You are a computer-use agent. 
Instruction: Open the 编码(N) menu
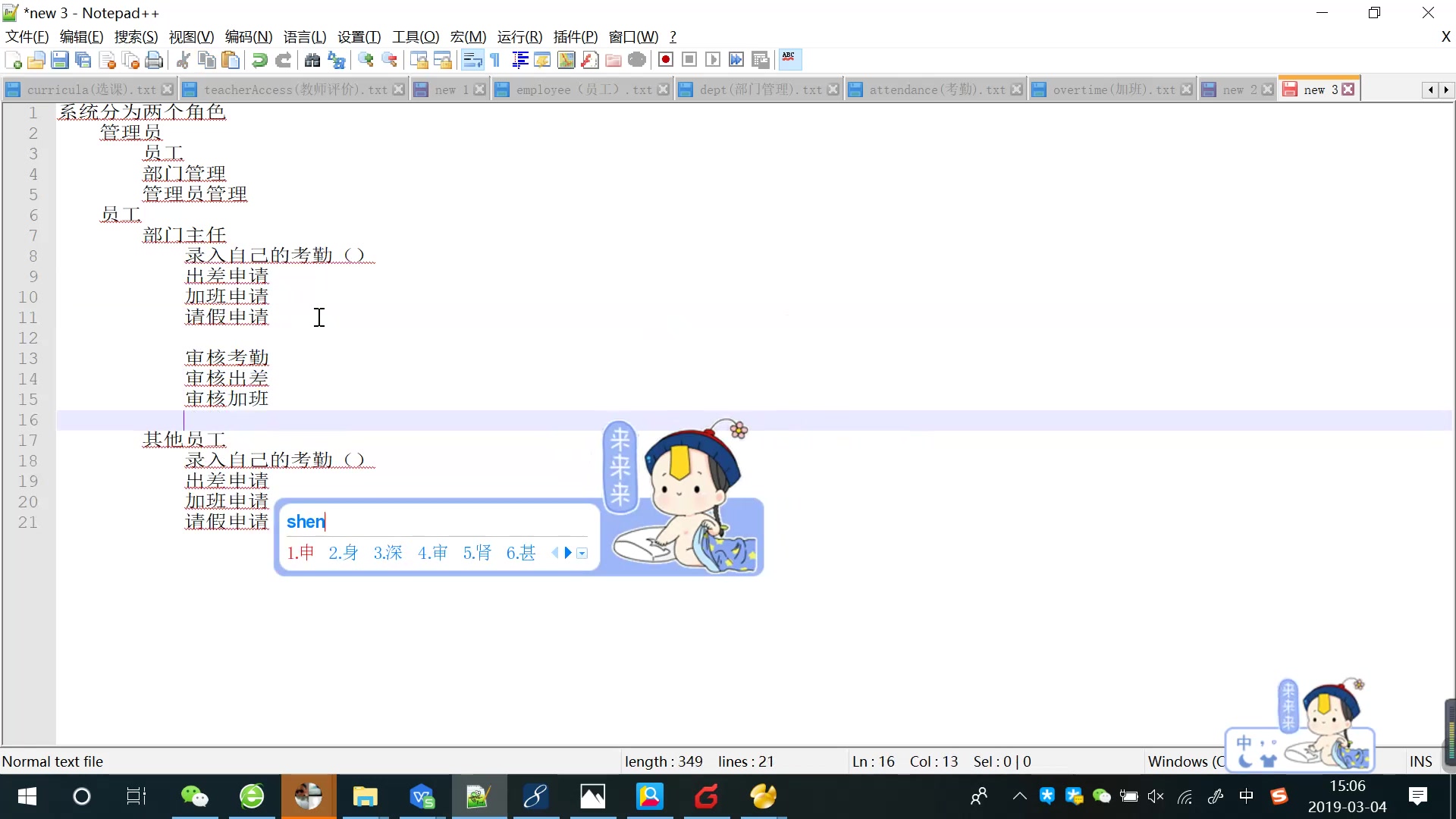point(249,36)
